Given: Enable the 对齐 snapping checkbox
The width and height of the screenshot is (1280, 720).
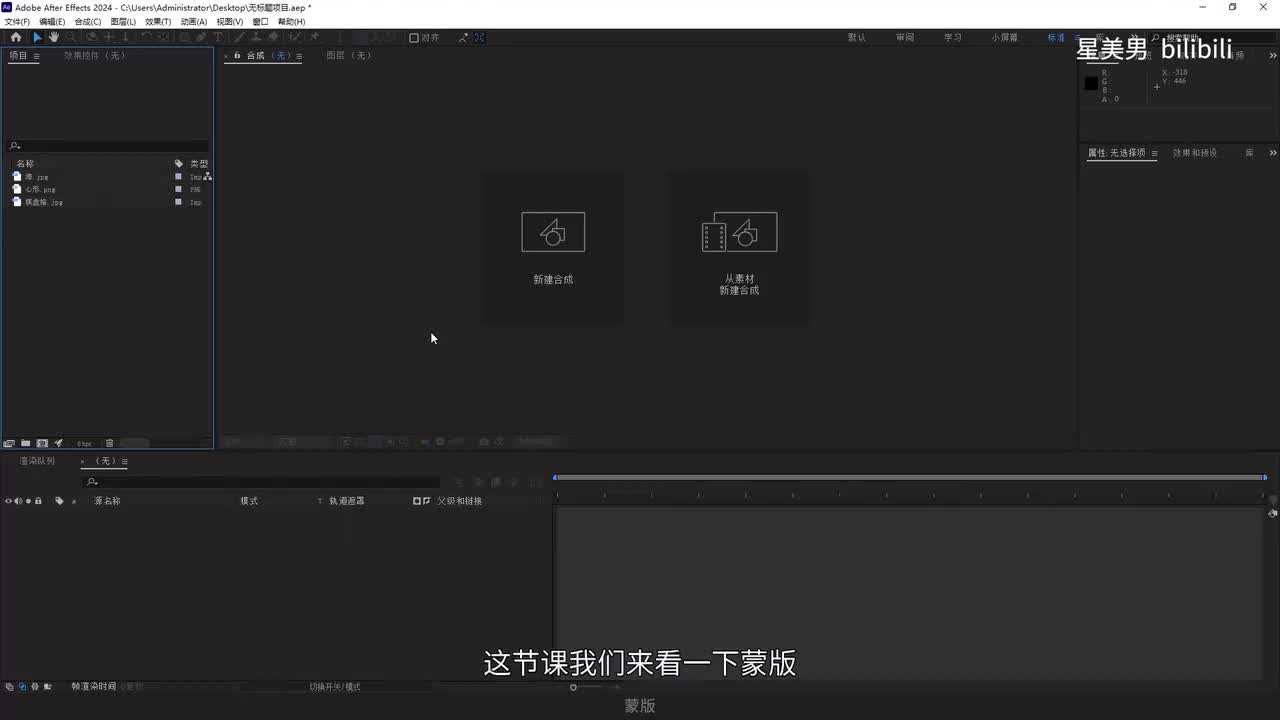Looking at the screenshot, I should click(414, 38).
